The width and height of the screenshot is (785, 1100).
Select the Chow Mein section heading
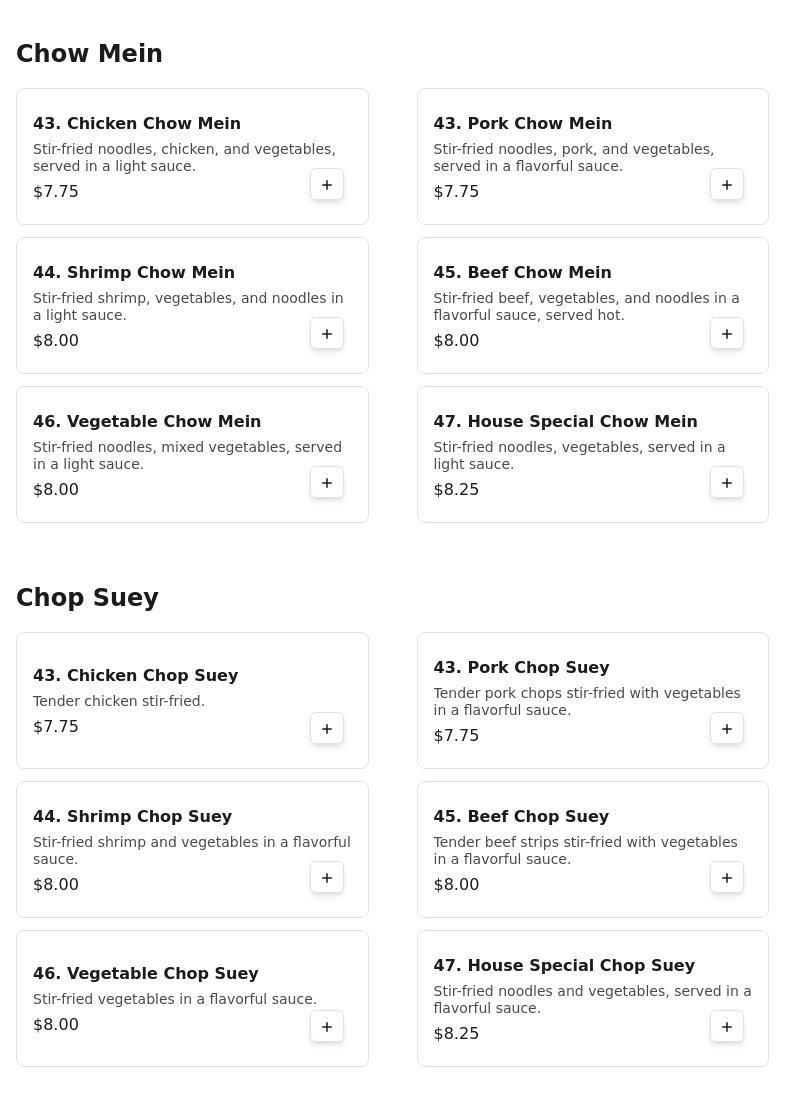[89, 54]
